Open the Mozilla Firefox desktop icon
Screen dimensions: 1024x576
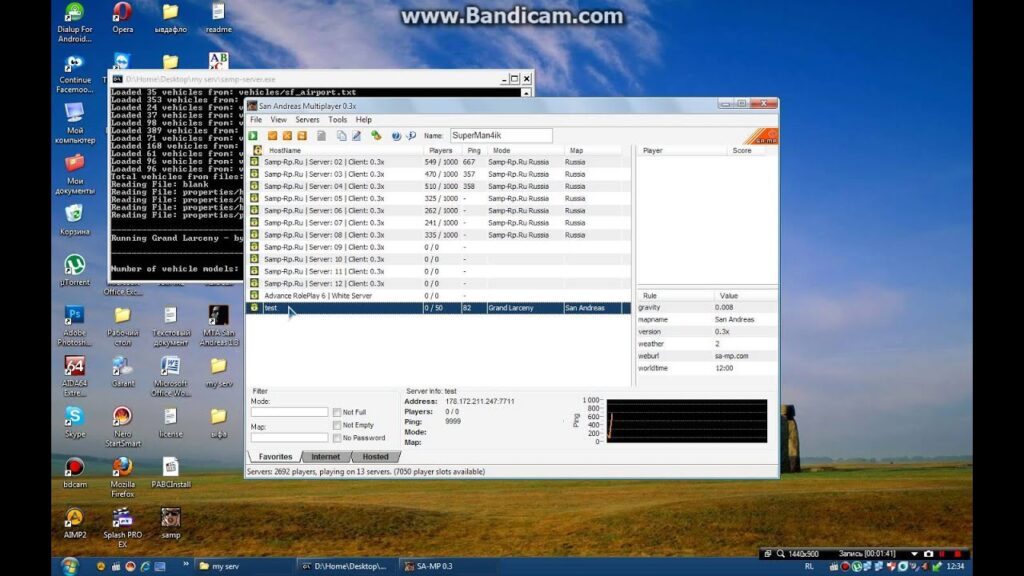point(122,477)
